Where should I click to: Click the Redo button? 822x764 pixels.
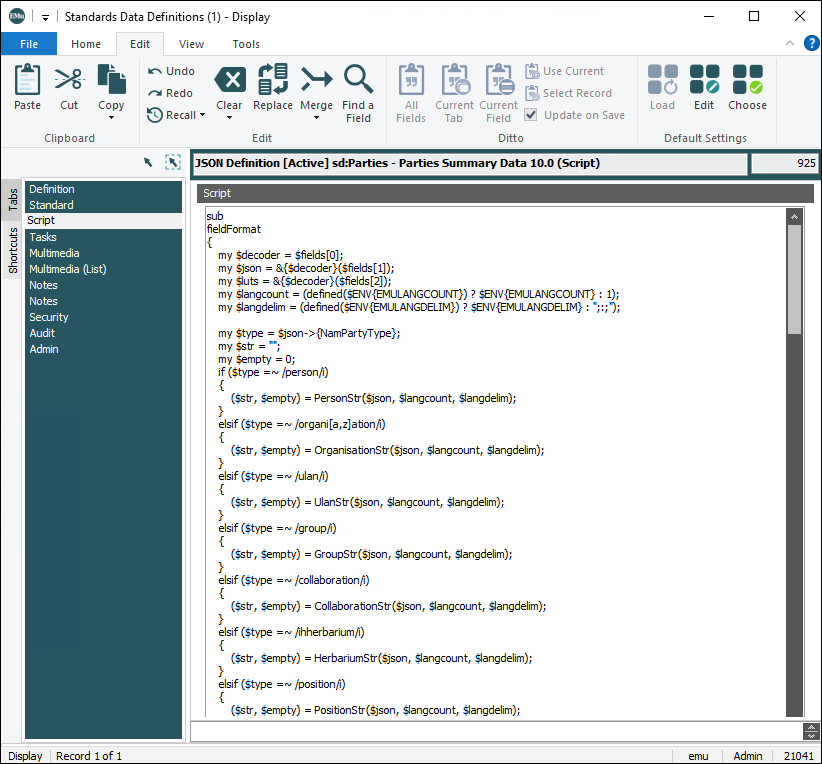click(171, 93)
